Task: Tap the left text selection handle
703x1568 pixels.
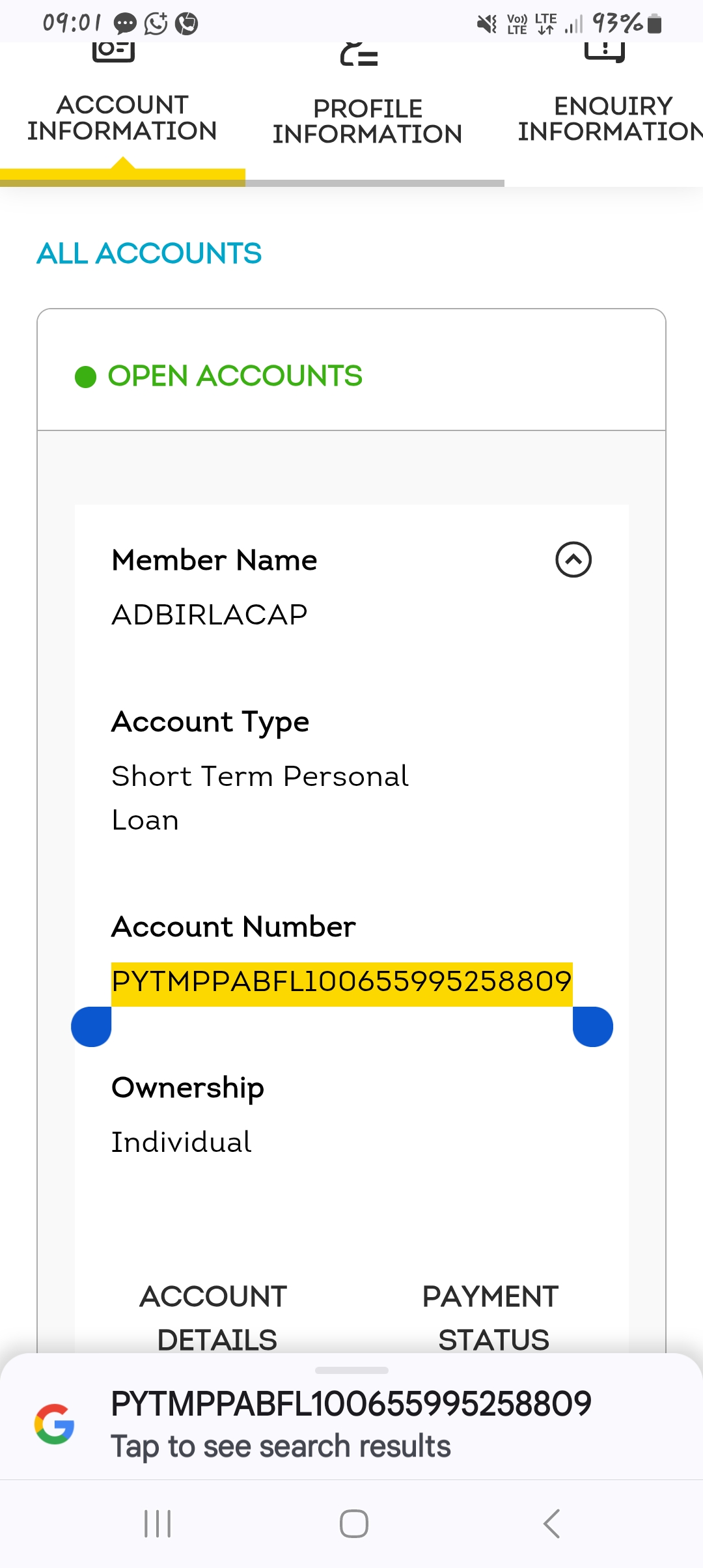Action: coord(92,1026)
